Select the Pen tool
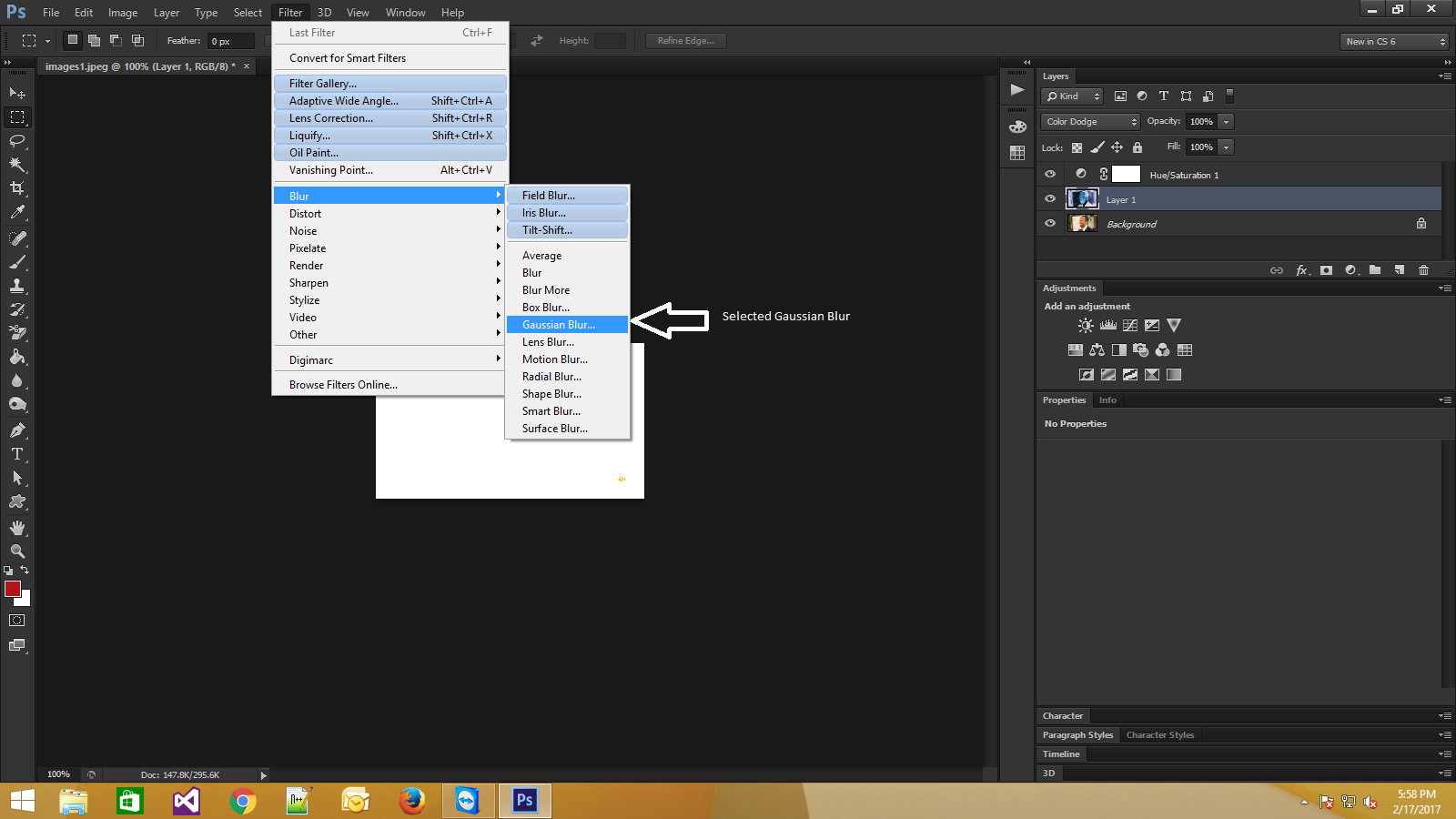 tap(17, 430)
